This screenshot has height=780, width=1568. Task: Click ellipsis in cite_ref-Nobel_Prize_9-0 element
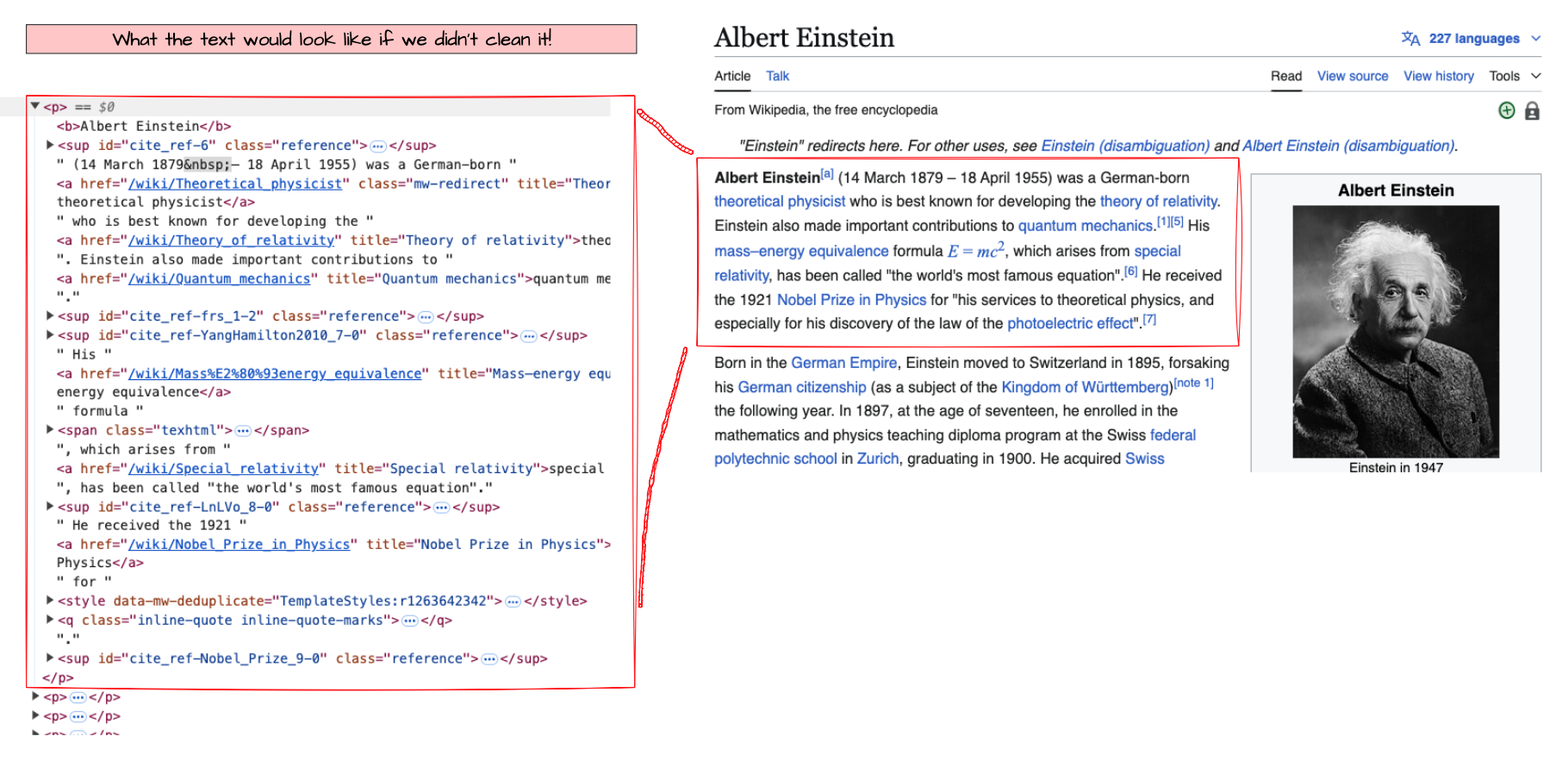[x=489, y=658]
